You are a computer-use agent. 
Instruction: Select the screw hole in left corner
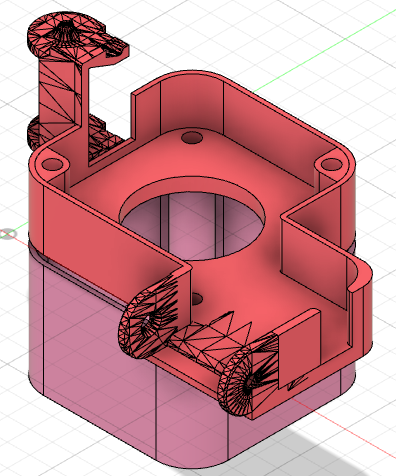coord(53,164)
